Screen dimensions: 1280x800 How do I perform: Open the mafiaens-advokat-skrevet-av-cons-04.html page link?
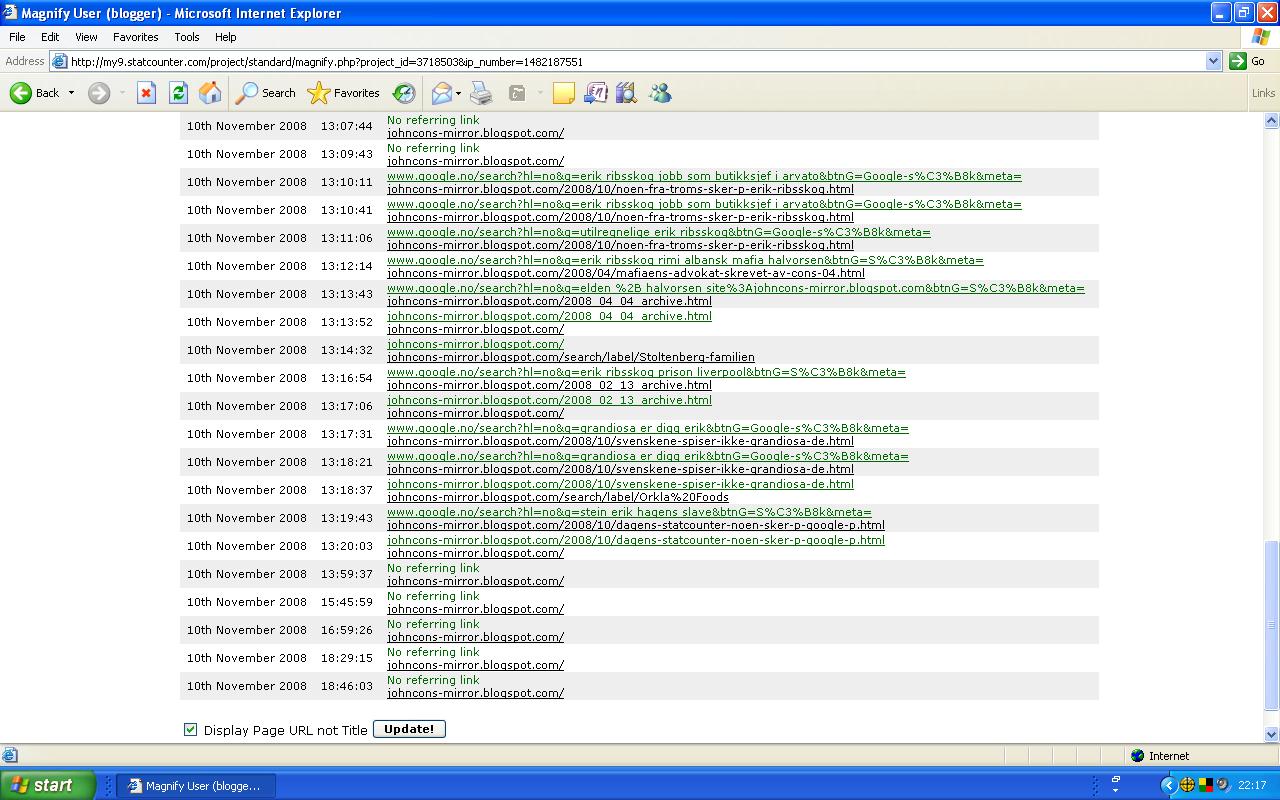click(626, 273)
